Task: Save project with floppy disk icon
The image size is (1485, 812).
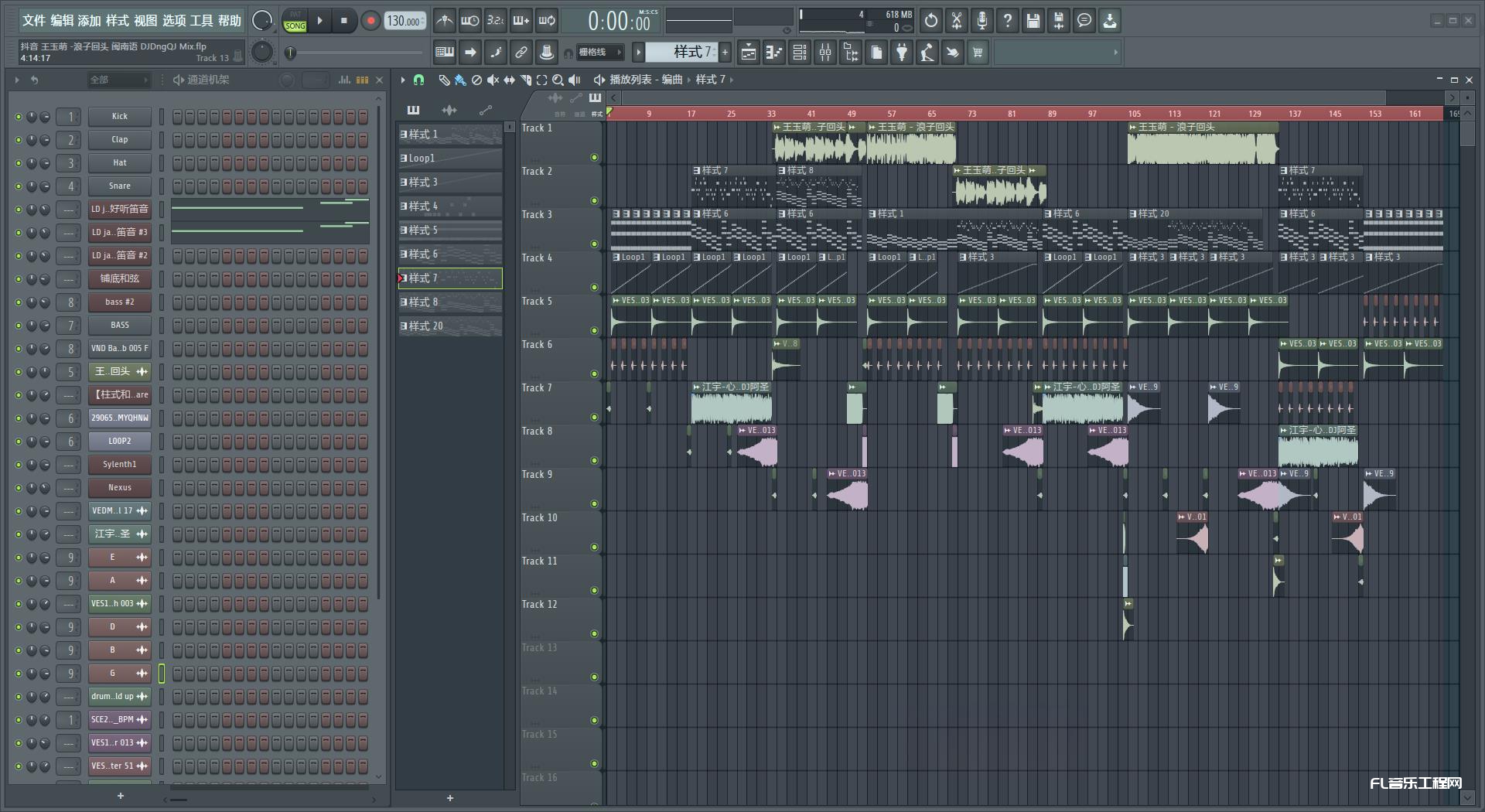Action: coord(1033,21)
